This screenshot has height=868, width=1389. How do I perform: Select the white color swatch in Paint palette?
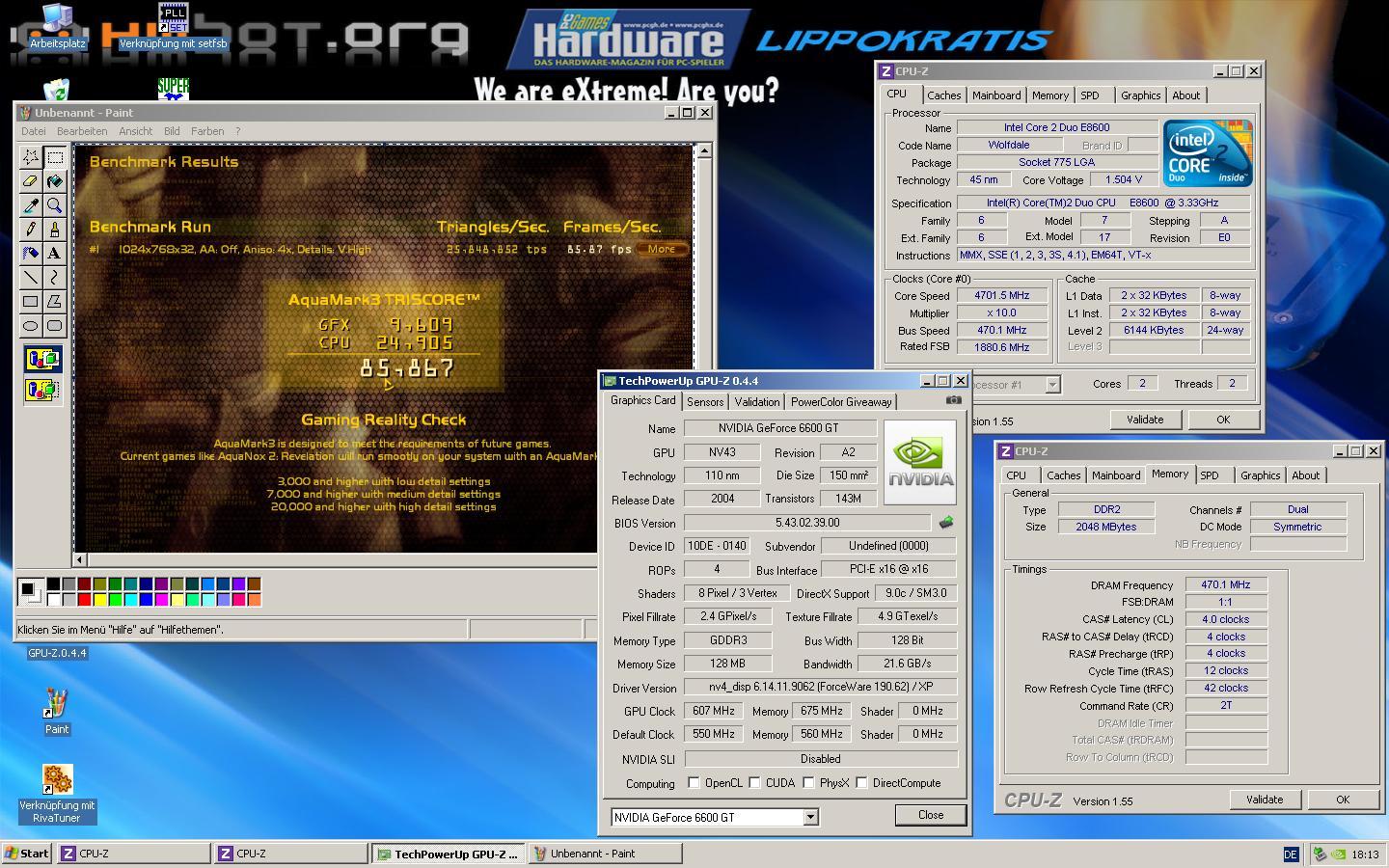coord(54,600)
